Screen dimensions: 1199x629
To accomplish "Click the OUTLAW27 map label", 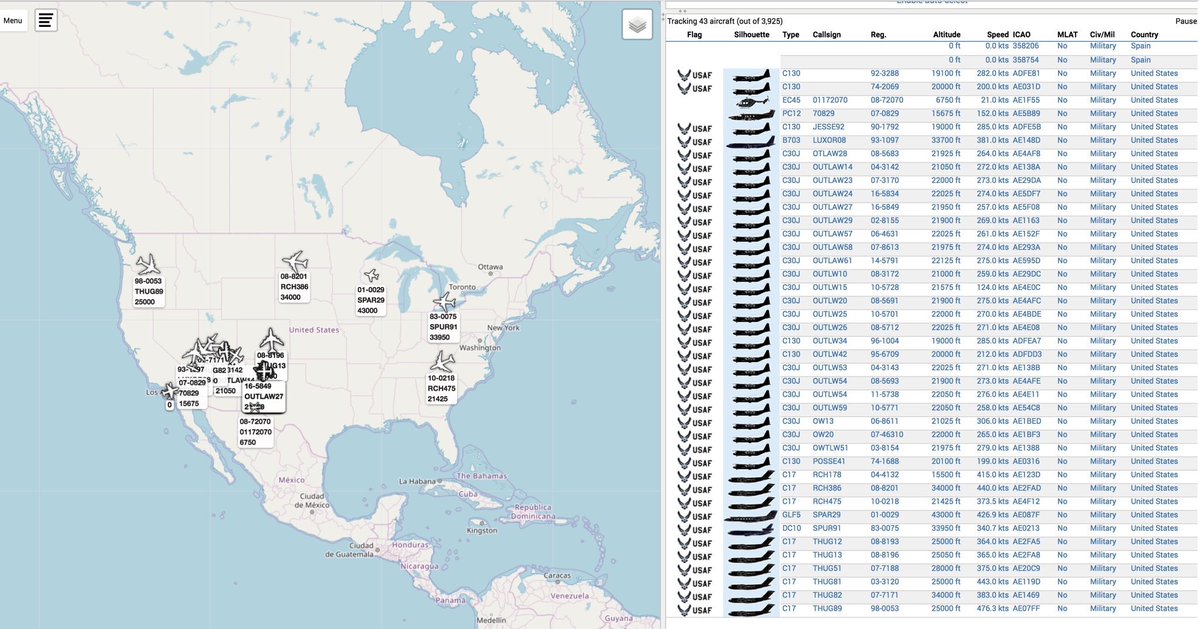I will point(264,396).
